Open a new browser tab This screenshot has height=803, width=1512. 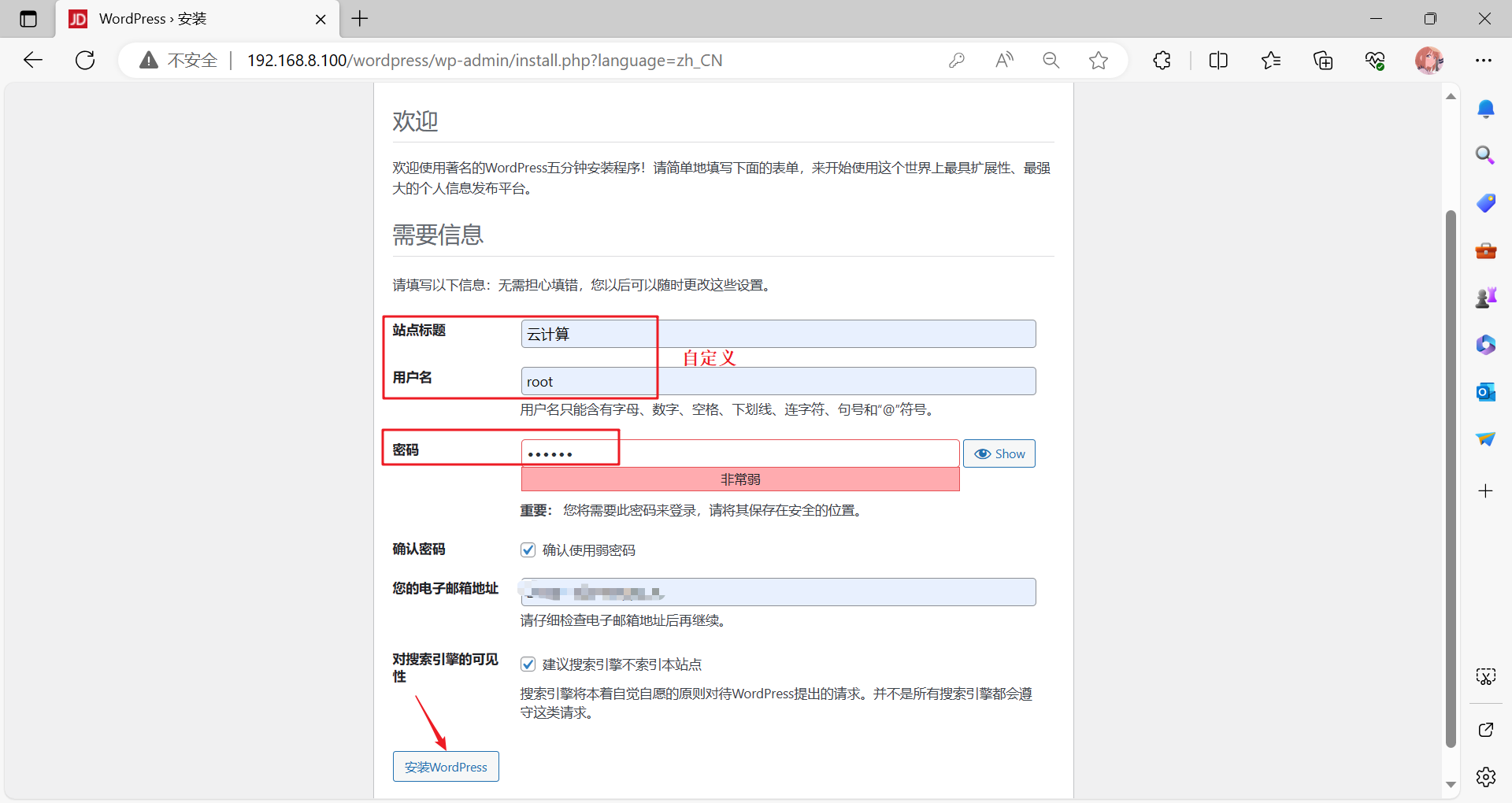(x=360, y=19)
